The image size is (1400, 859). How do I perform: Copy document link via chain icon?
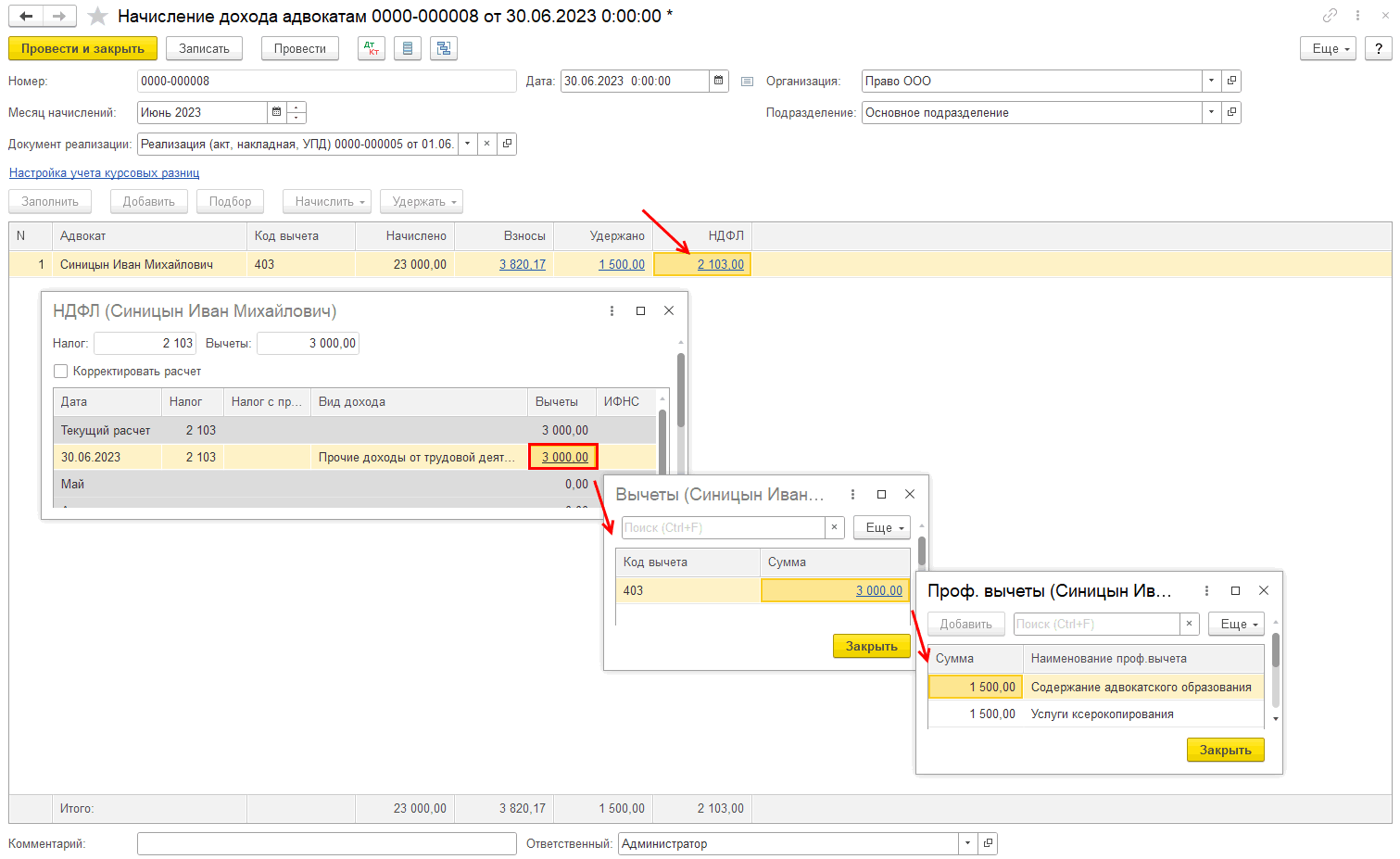point(1330,16)
